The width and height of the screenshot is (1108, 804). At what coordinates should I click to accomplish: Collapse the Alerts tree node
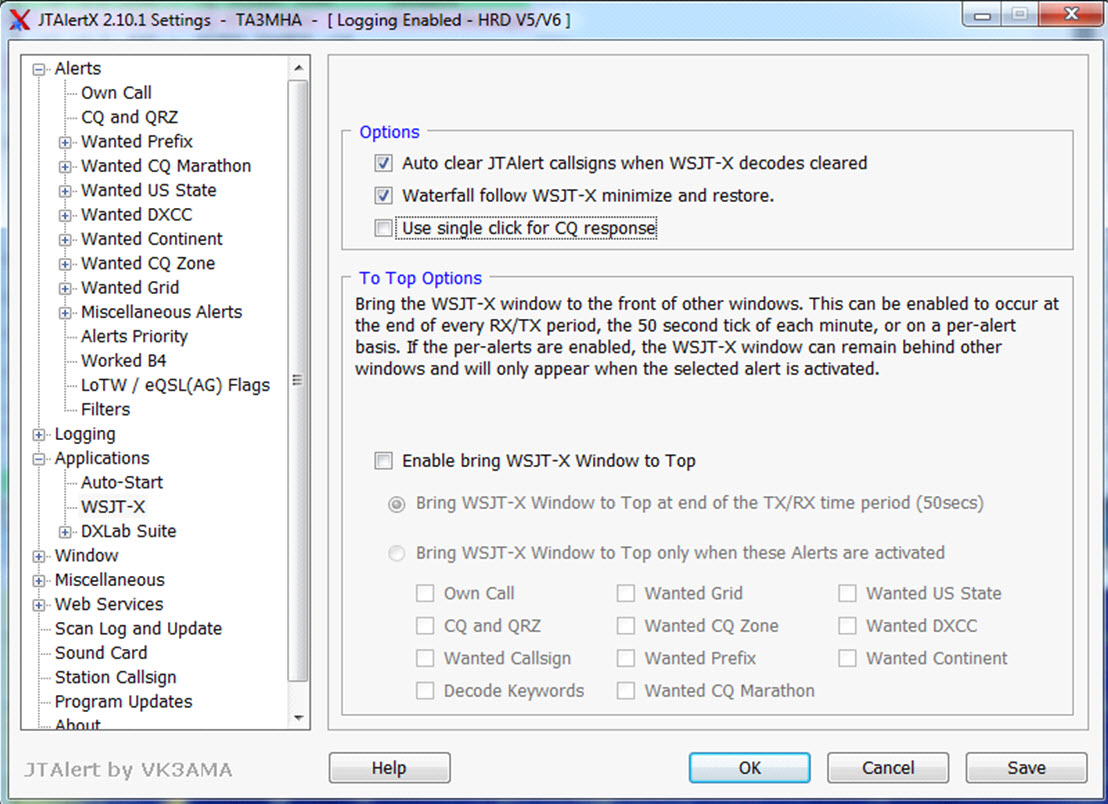[39, 69]
